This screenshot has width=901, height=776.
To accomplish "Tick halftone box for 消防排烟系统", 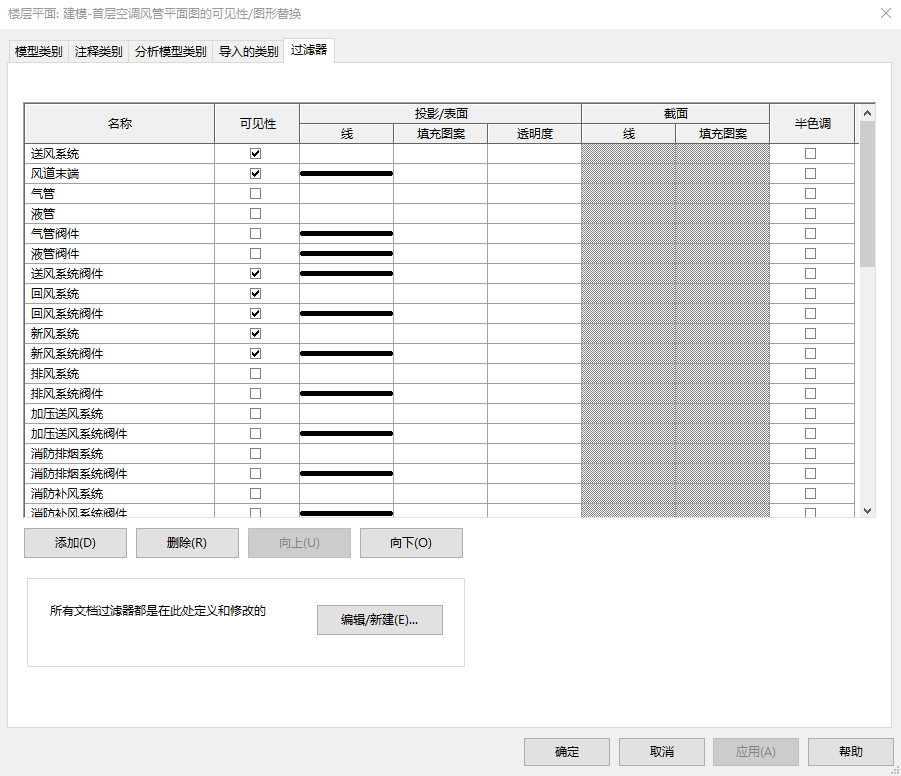I will point(810,454).
